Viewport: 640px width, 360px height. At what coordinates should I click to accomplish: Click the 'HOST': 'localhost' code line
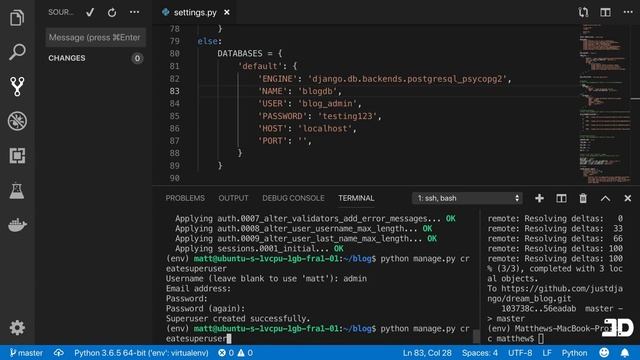coord(307,129)
